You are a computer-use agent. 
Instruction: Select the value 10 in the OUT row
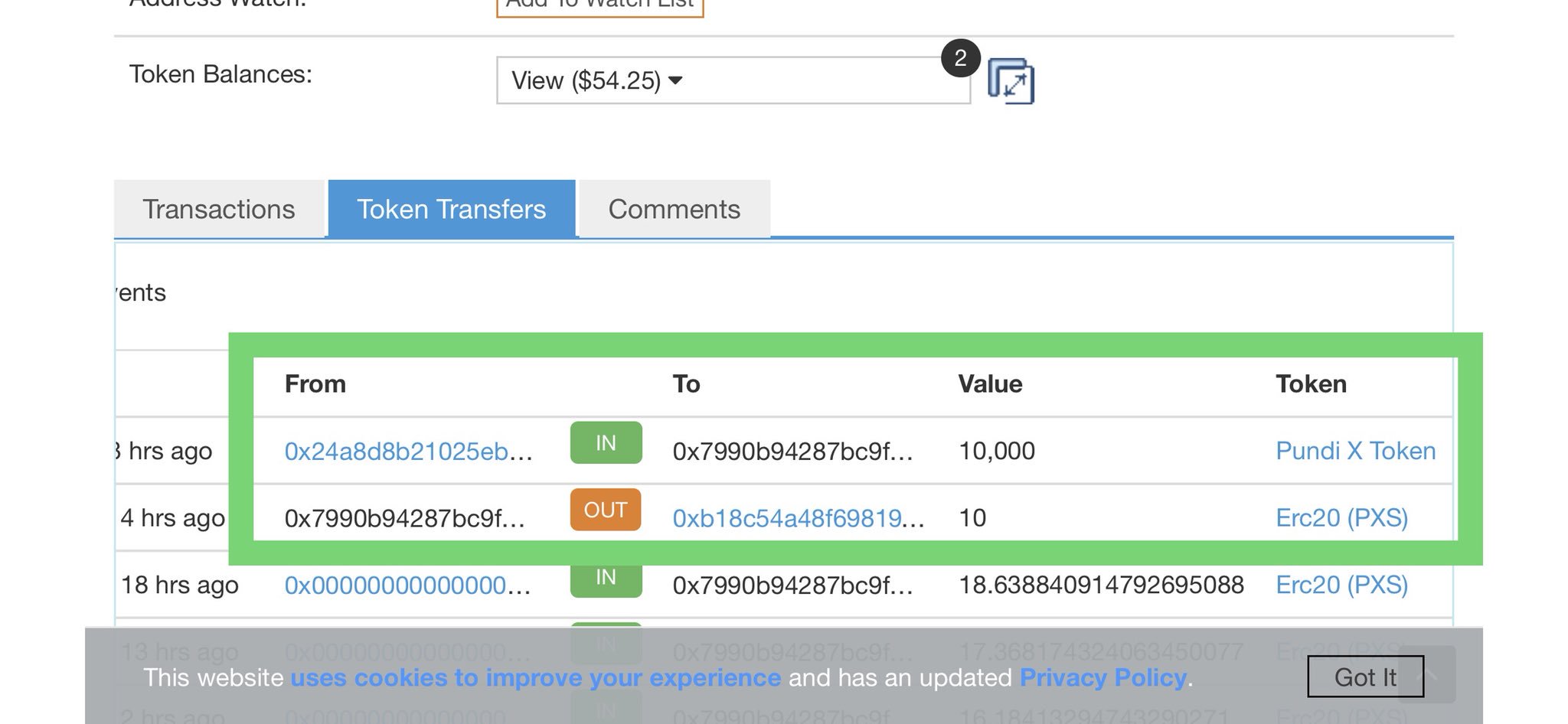972,518
